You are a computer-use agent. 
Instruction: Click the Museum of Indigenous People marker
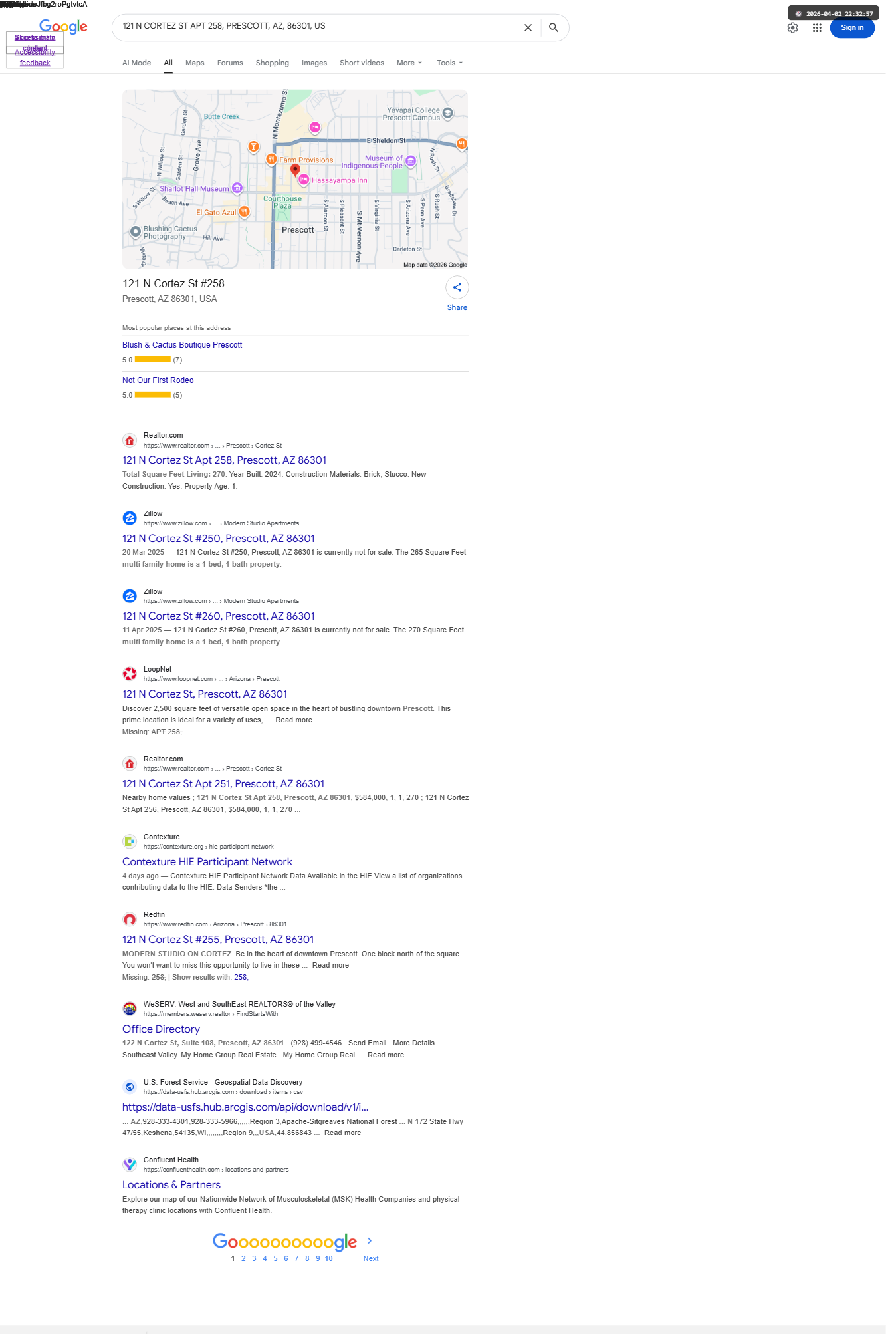(411, 161)
